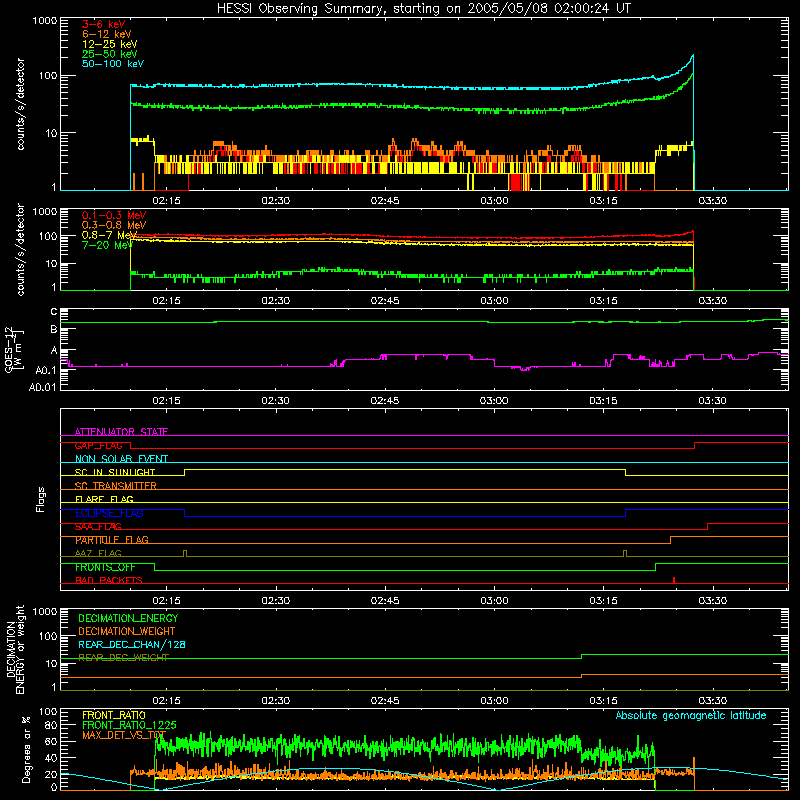The image size is (800, 800).
Task: Click the REAR_DEC_WEIGHT legend label
Action: coord(123,658)
